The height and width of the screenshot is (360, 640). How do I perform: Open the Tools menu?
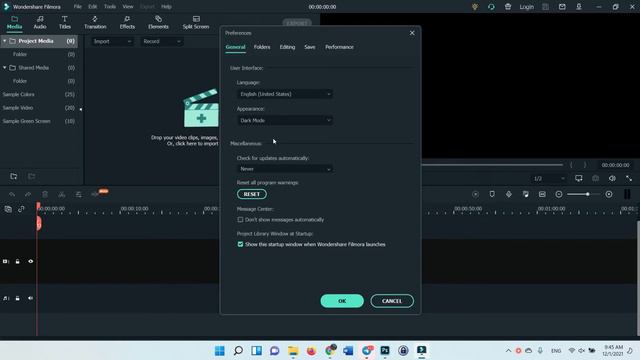coord(110,7)
